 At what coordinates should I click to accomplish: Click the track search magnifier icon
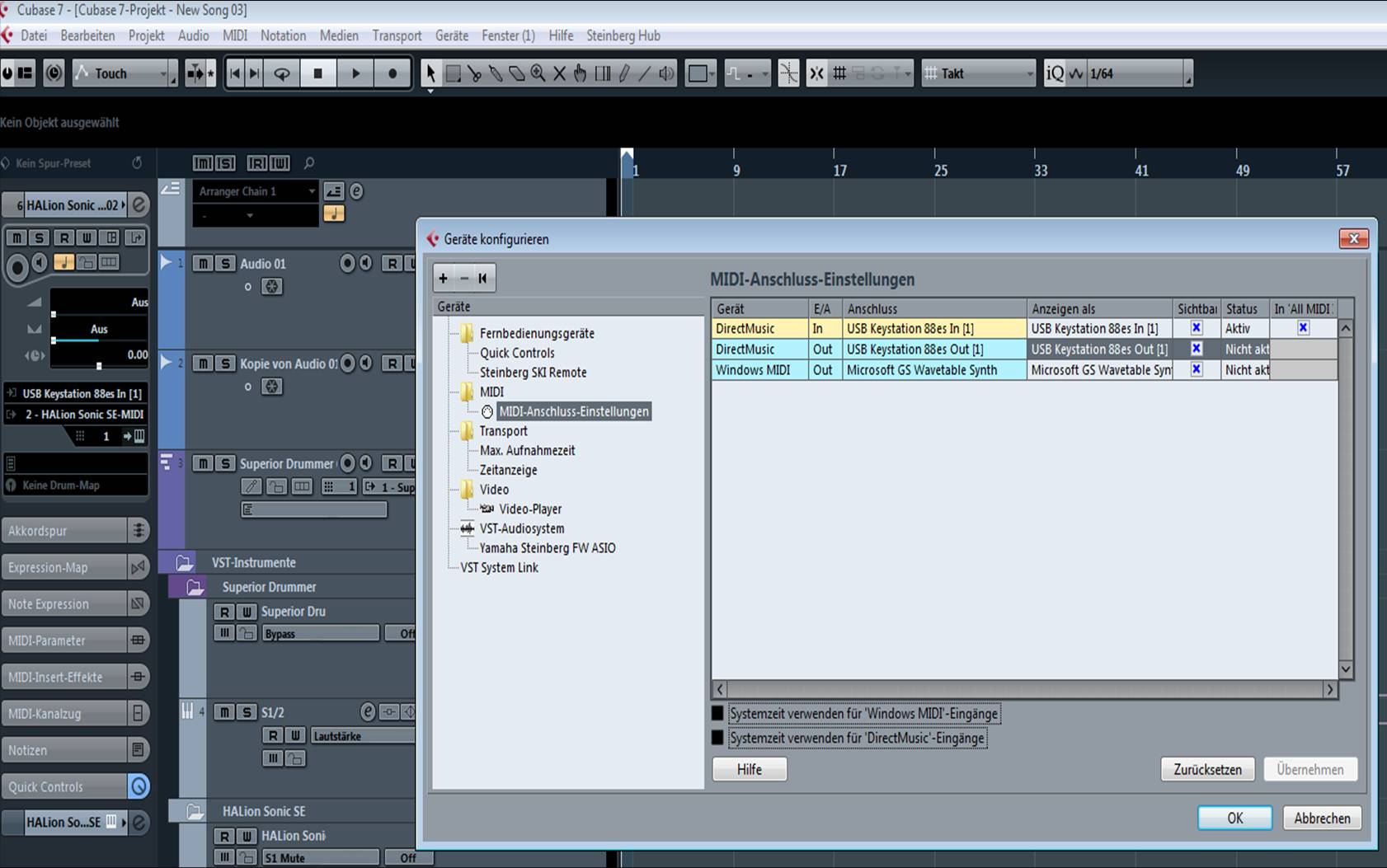tap(309, 163)
